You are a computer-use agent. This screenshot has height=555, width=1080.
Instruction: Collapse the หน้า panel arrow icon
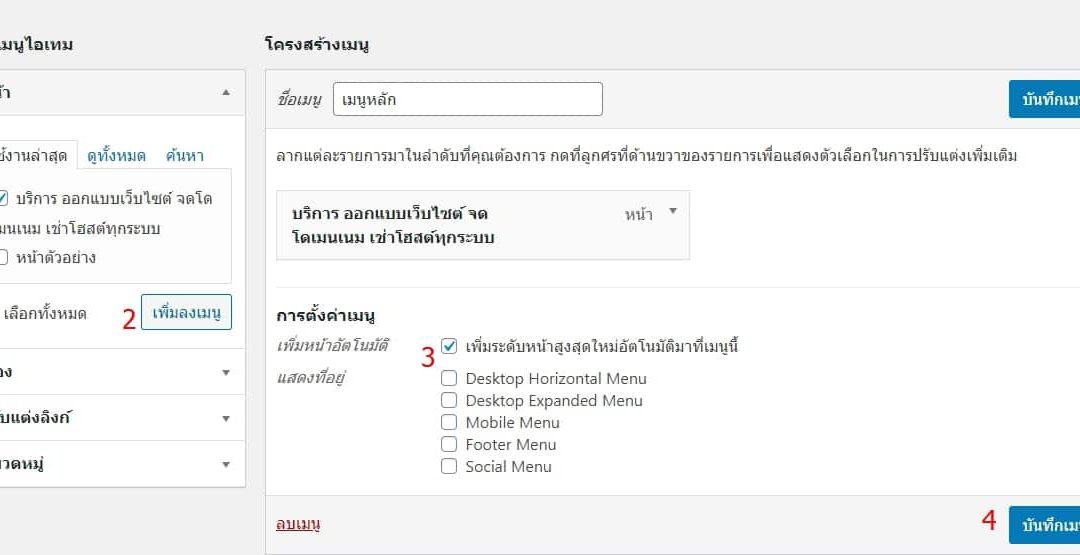pos(226,92)
